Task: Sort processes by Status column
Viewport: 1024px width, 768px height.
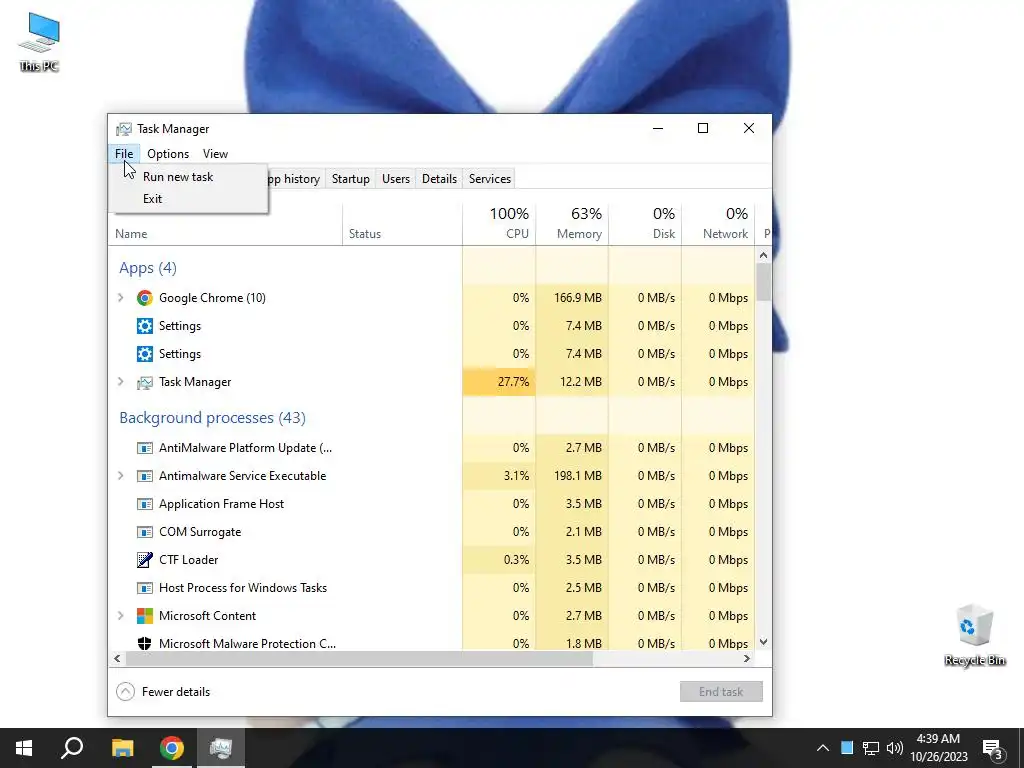Action: [402, 223]
